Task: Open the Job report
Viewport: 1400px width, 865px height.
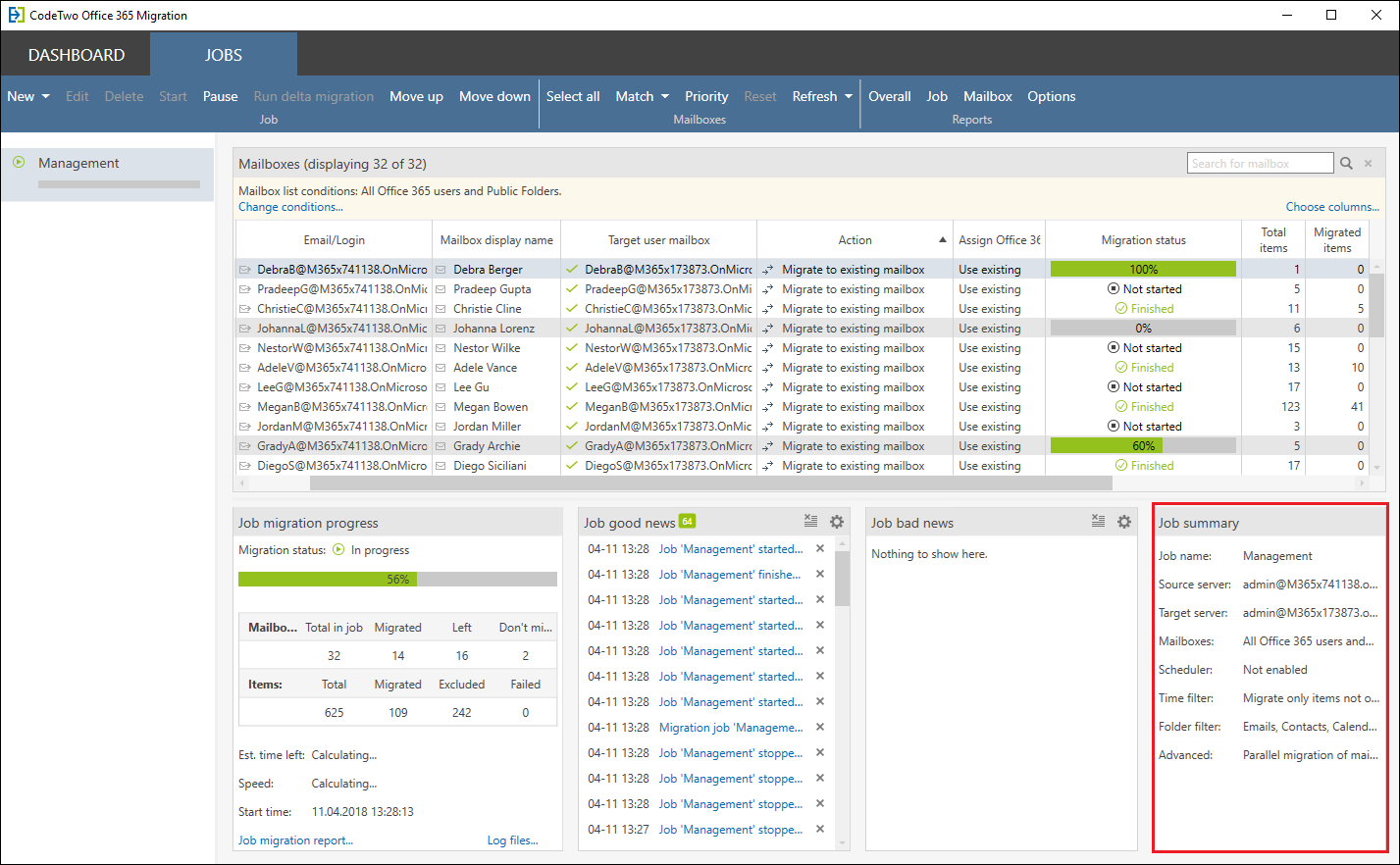Action: click(x=937, y=96)
